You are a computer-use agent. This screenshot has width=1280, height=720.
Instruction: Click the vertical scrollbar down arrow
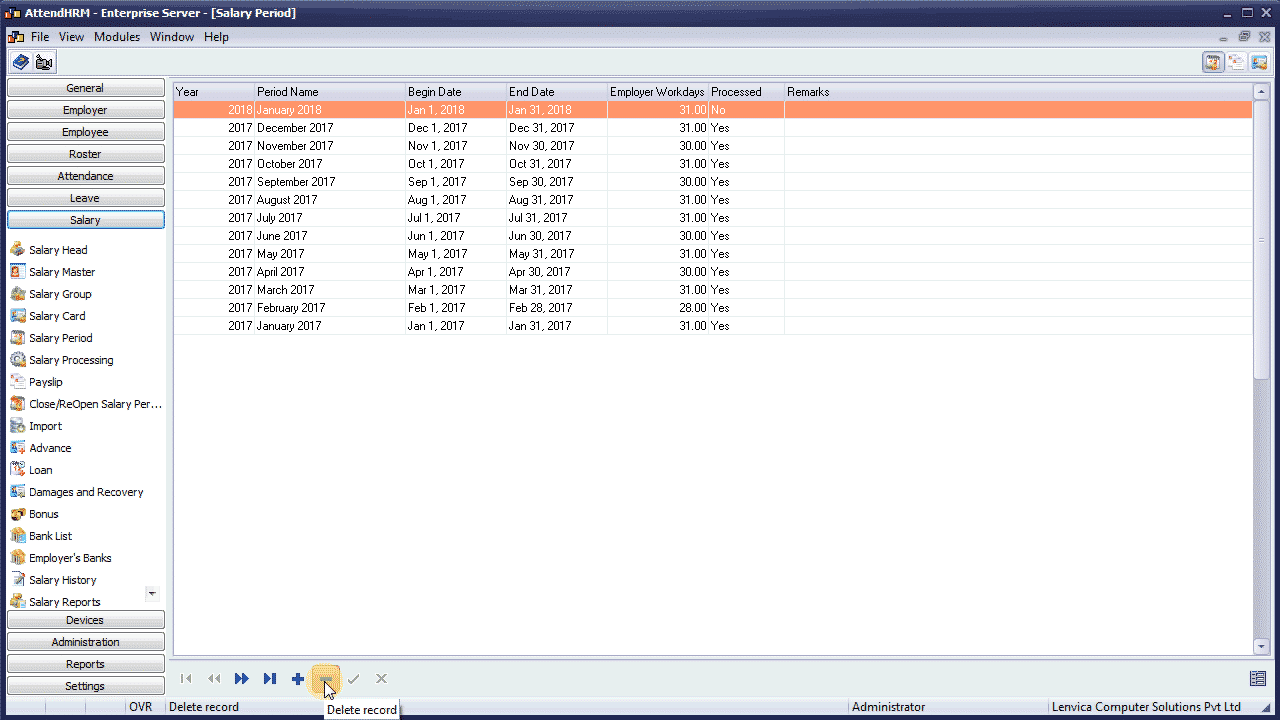[1261, 647]
